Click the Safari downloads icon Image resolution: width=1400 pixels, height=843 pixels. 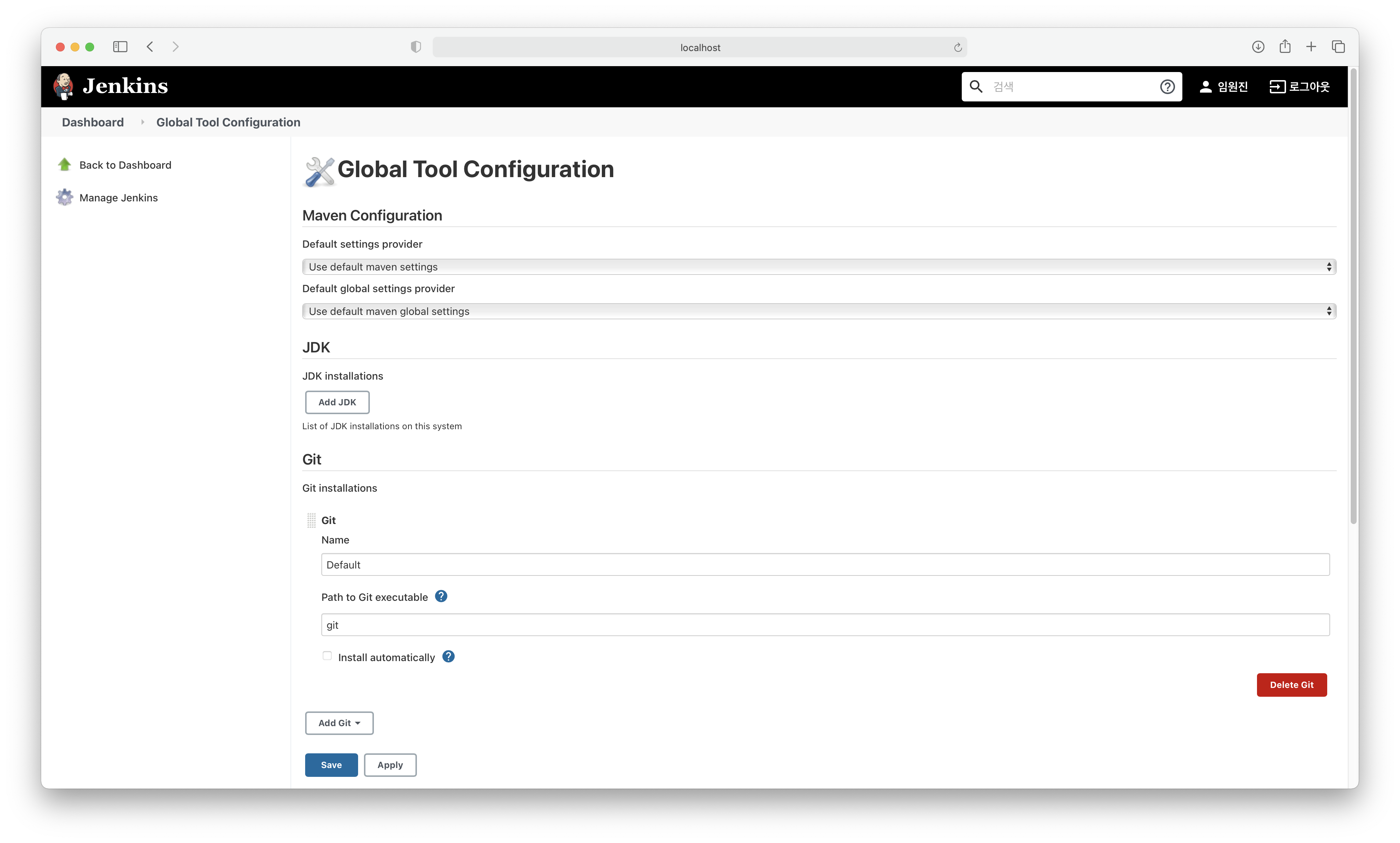pos(1258,47)
